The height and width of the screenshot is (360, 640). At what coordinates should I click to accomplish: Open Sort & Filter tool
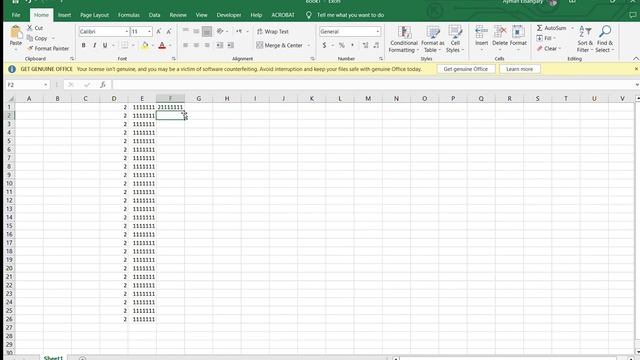coord(585,39)
